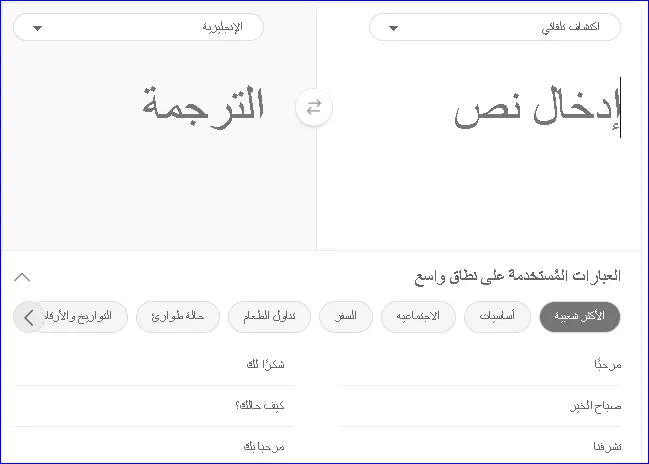Open the auto-detect source language dropdown
Screen dimensions: 649x464
[495, 27]
